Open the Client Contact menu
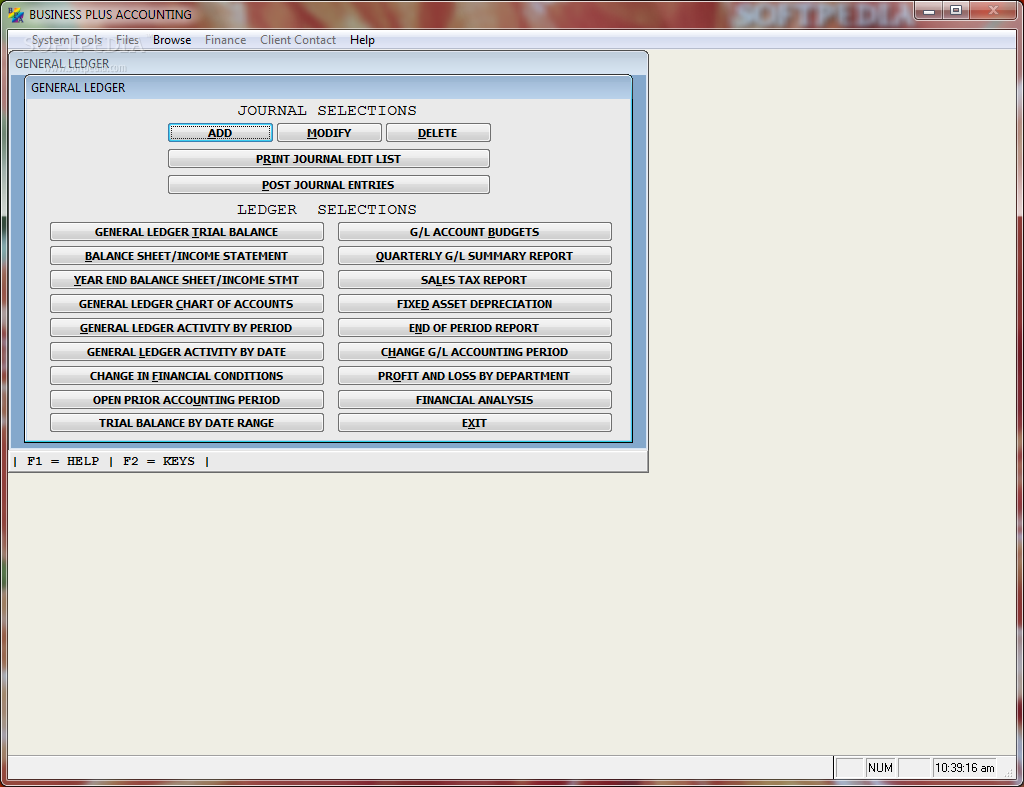Screen dimensions: 1024x787 (x=298, y=40)
